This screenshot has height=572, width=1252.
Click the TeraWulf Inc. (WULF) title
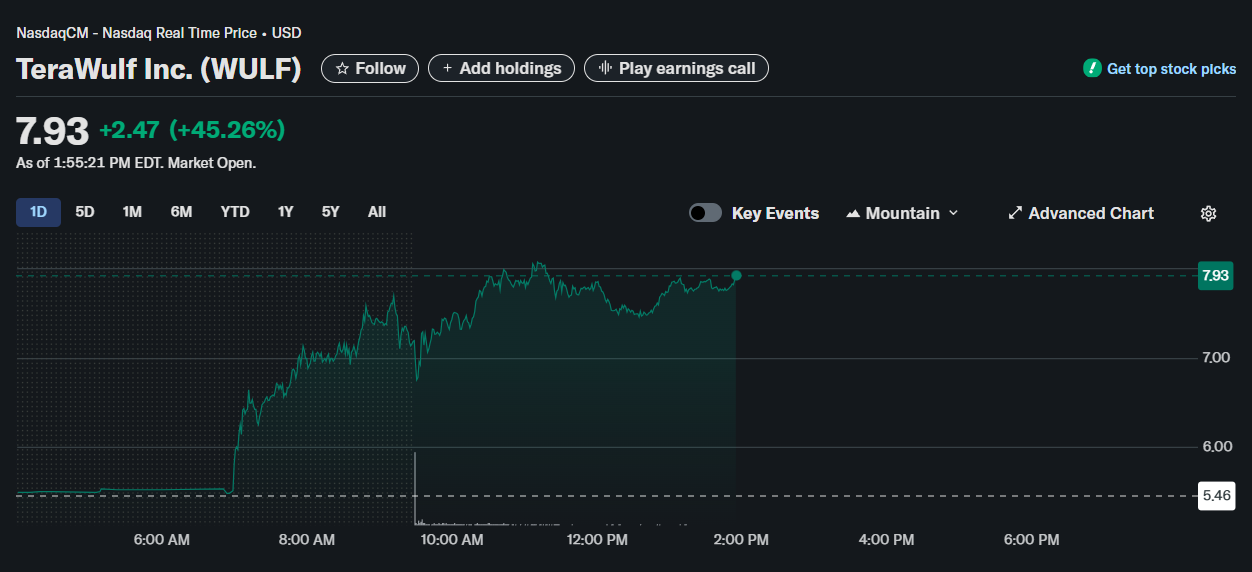click(159, 69)
